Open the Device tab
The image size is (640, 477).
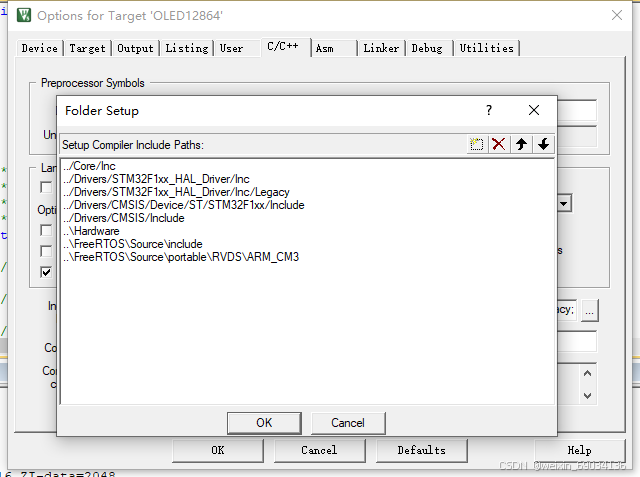[40, 48]
